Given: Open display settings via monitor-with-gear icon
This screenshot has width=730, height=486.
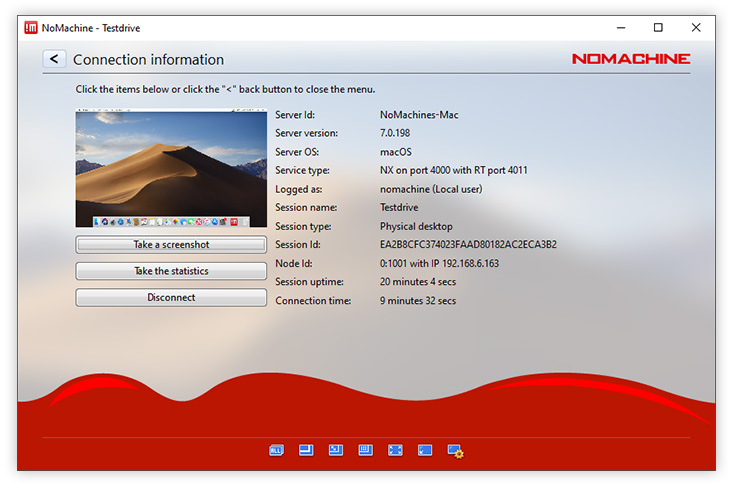Looking at the screenshot, I should point(455,452).
